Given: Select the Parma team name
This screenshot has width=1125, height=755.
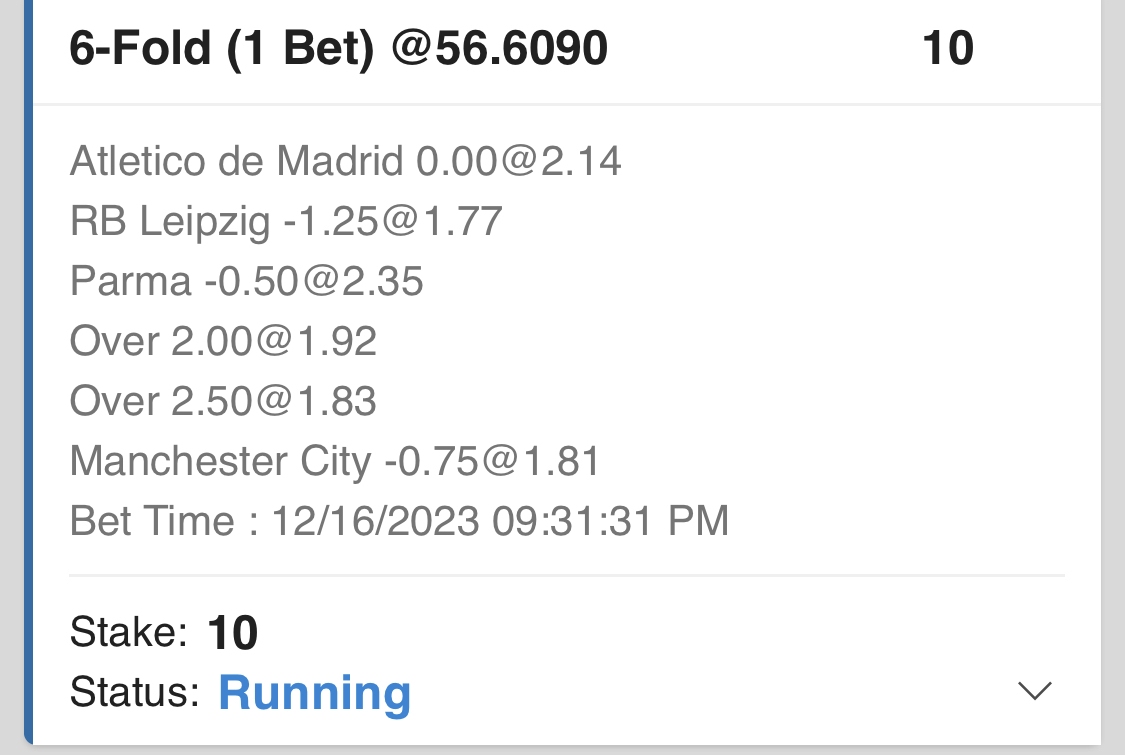Looking at the screenshot, I should (x=130, y=281).
